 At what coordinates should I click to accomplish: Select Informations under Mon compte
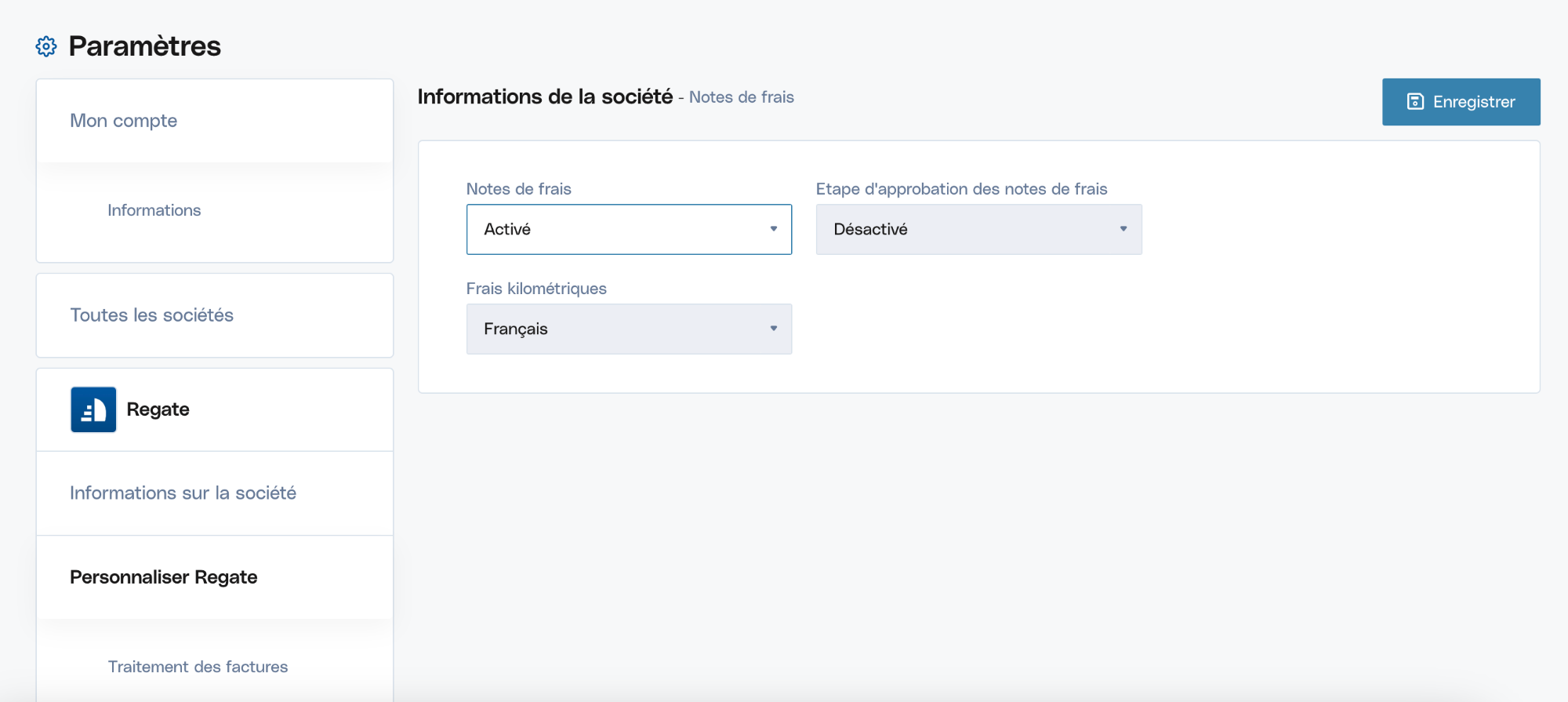click(154, 210)
